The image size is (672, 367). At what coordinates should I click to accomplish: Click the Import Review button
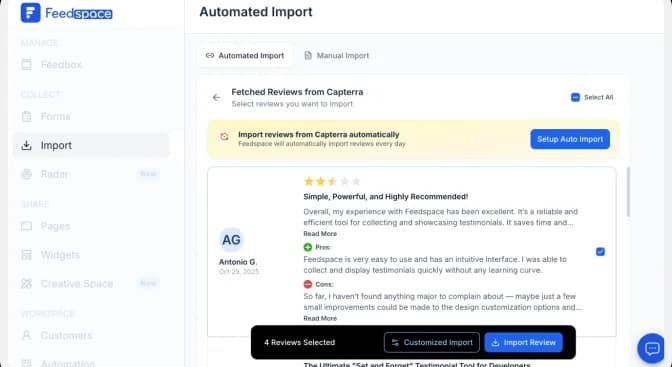point(524,343)
